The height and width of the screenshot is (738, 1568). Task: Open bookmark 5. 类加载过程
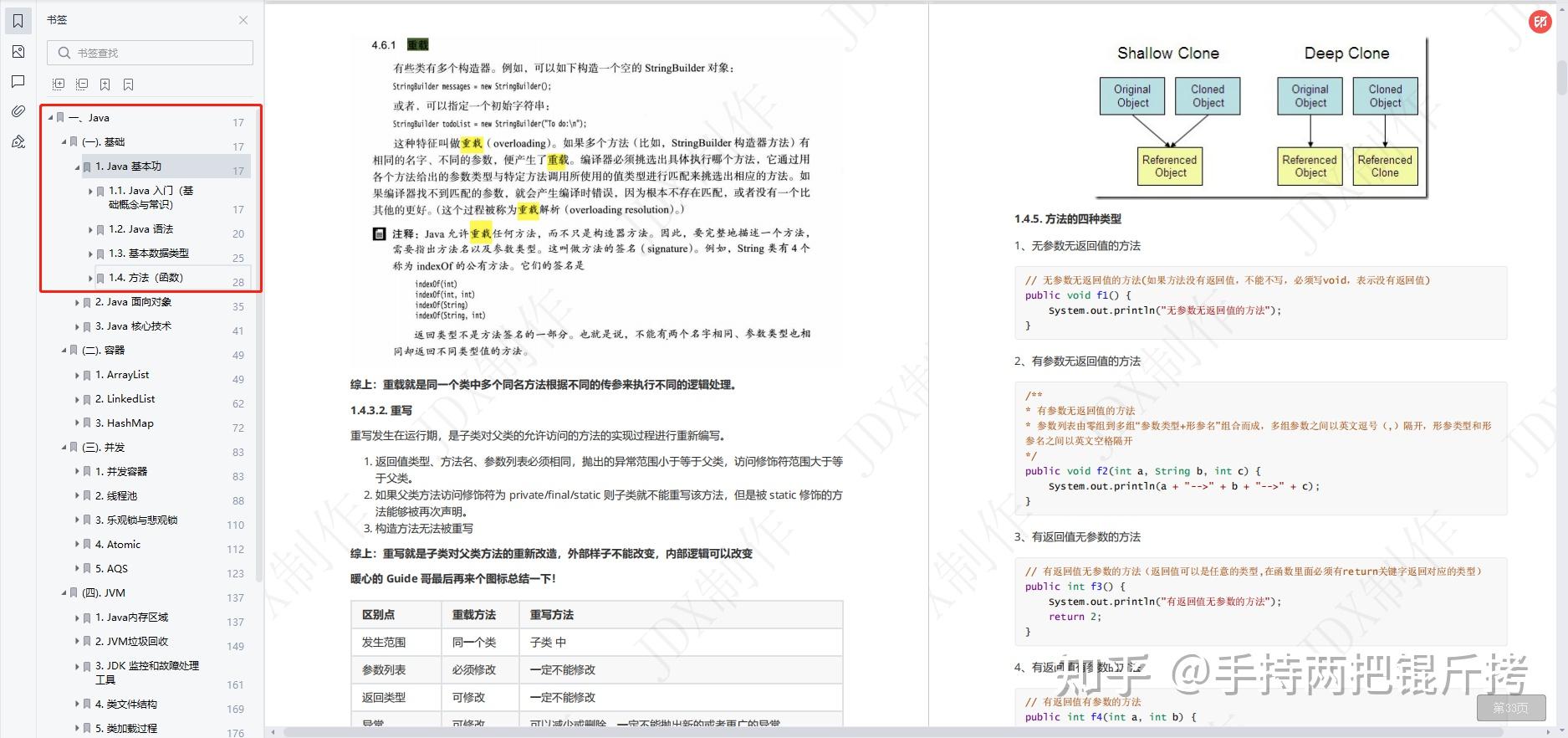click(125, 729)
